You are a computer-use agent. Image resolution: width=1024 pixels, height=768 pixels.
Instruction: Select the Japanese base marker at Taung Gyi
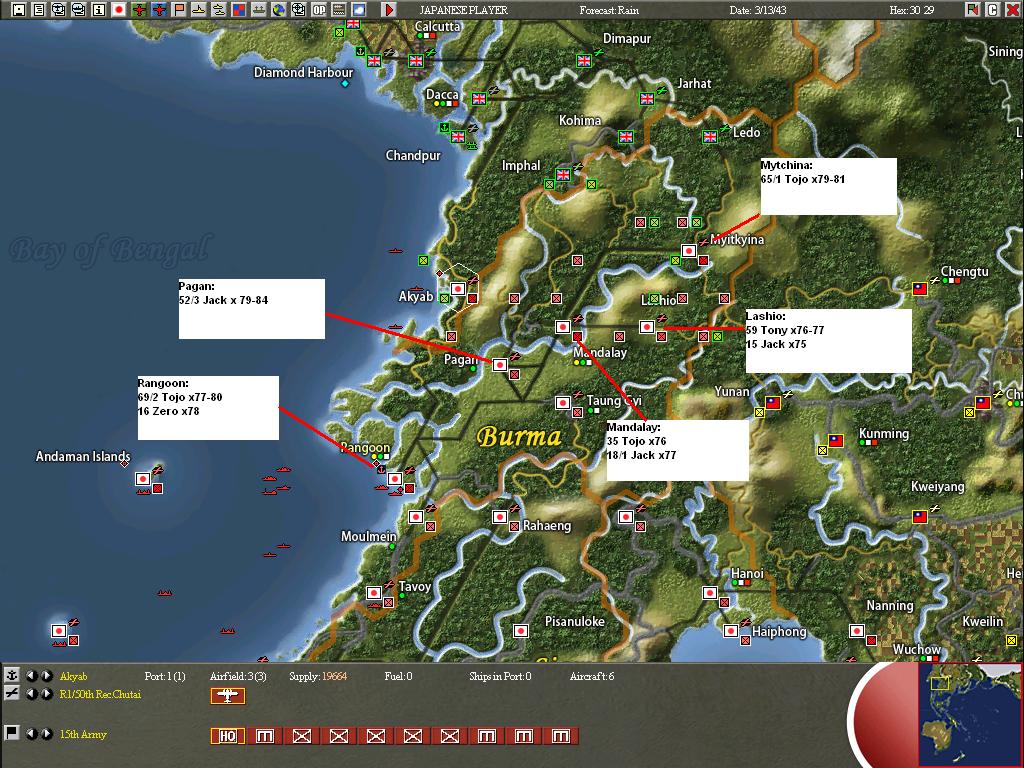pos(562,403)
